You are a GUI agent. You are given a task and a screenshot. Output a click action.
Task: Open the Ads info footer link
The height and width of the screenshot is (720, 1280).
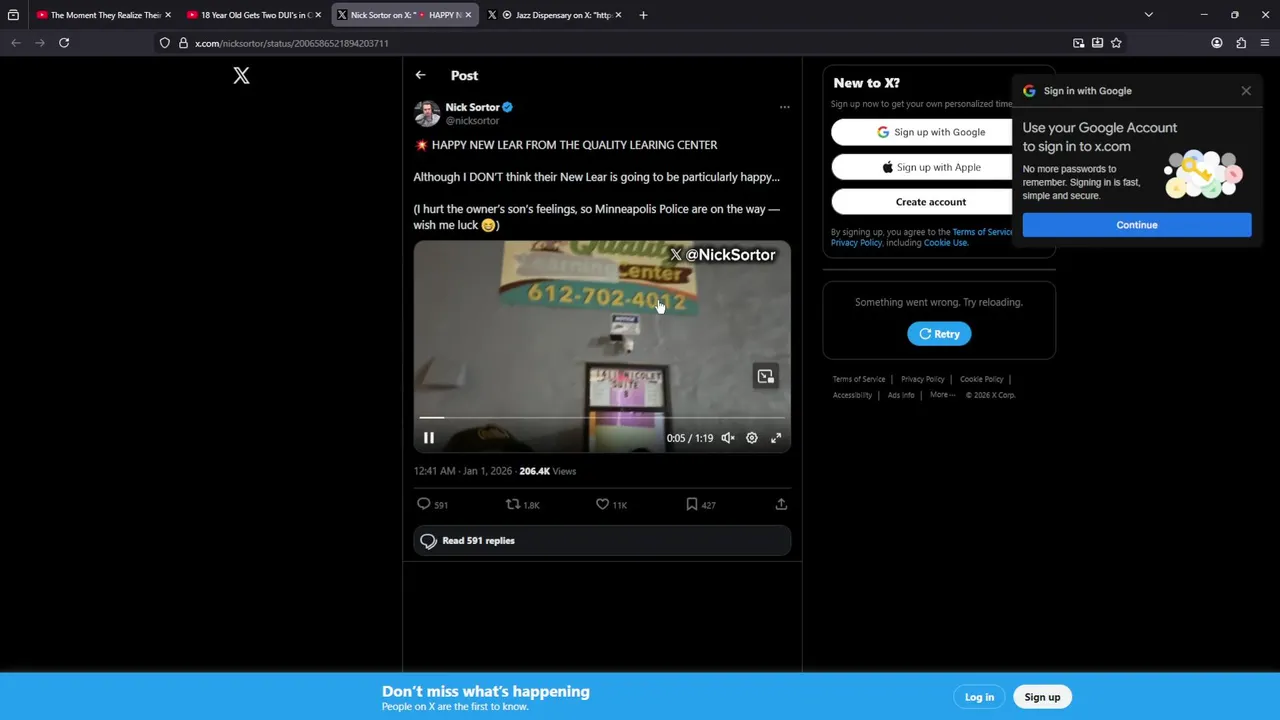901,395
